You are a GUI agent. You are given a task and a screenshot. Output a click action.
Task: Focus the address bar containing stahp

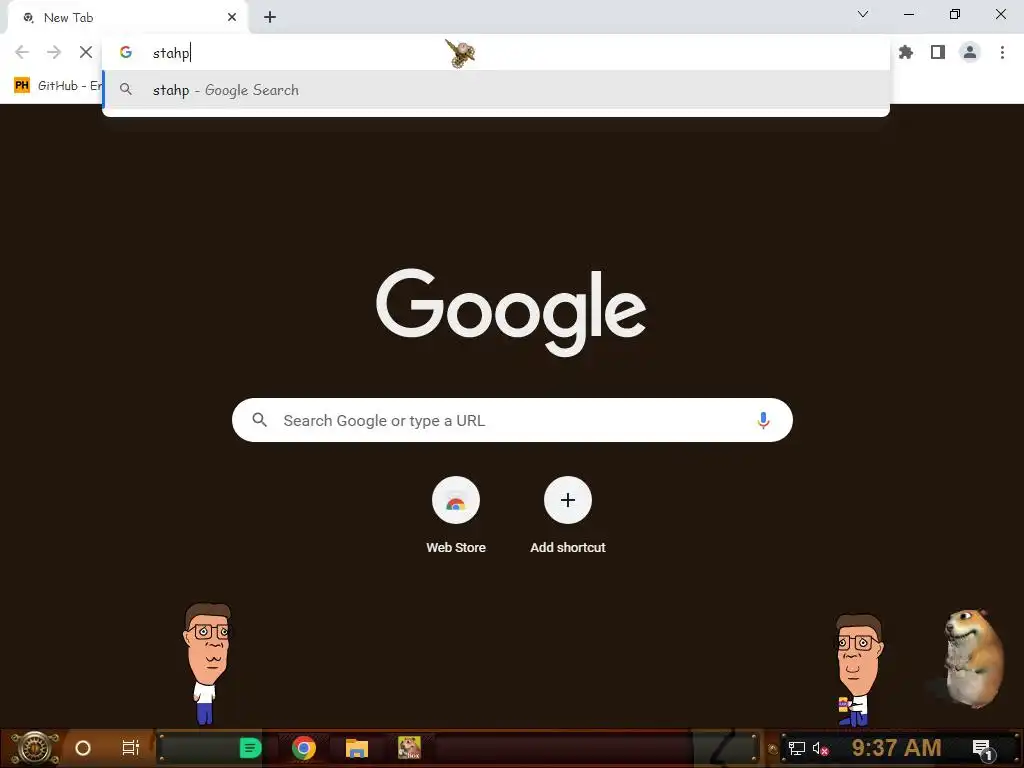click(496, 52)
